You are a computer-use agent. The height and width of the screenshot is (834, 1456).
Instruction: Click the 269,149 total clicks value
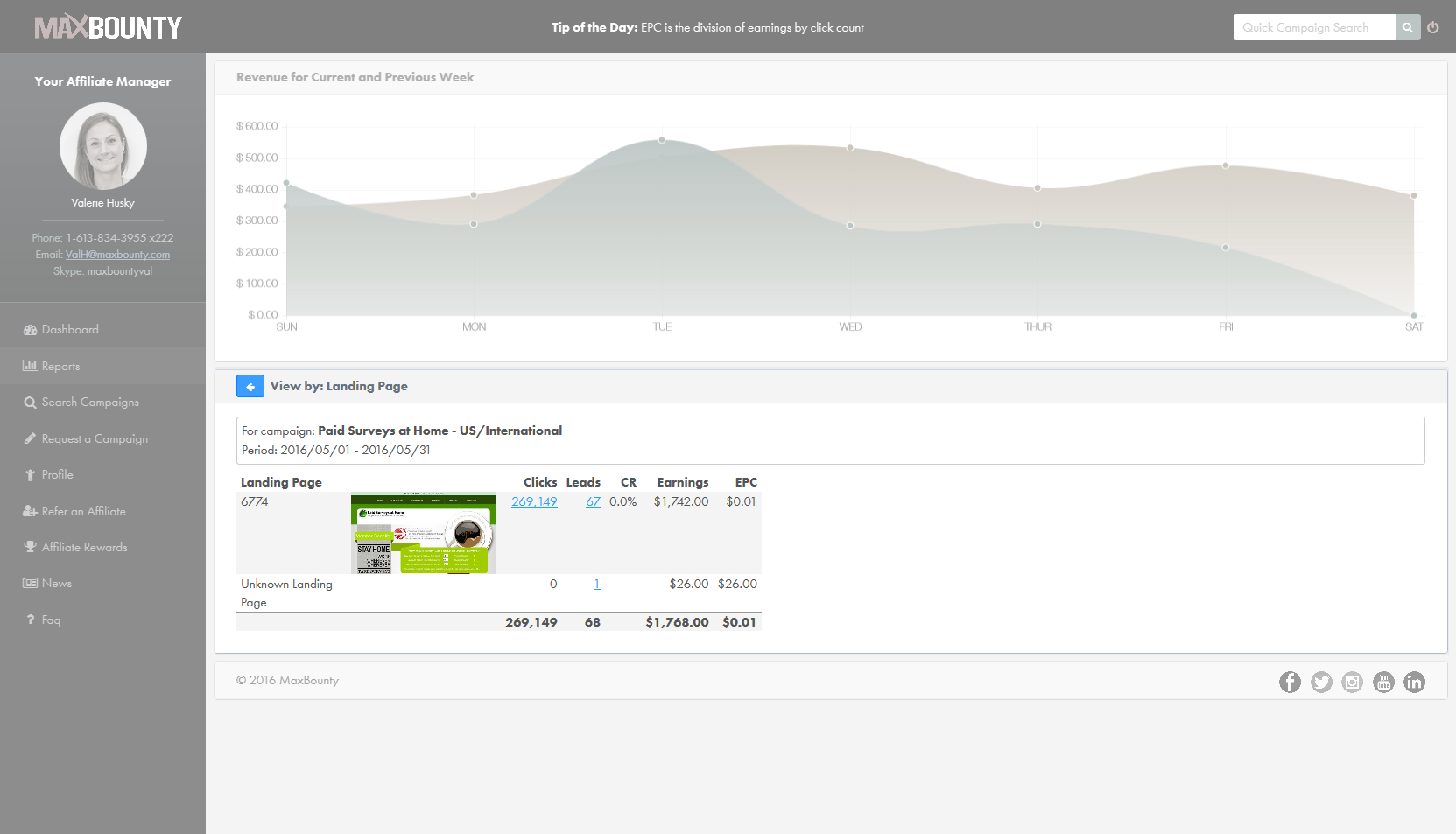[x=531, y=622]
